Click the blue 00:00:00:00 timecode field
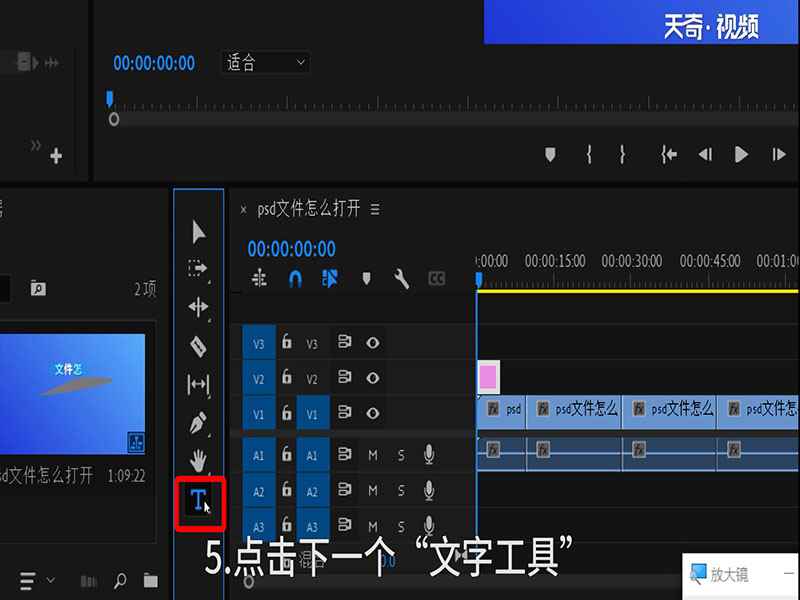This screenshot has height=600, width=800. (151, 63)
